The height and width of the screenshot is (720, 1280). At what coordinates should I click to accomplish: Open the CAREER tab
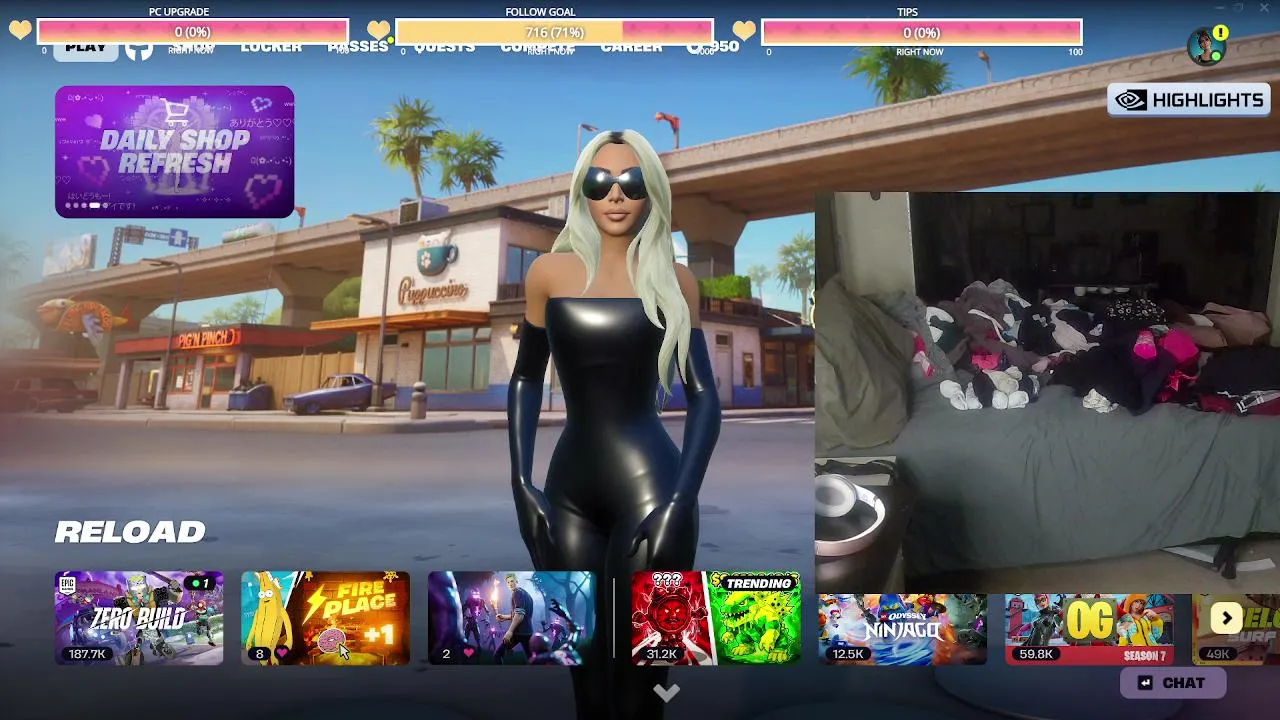coord(631,46)
